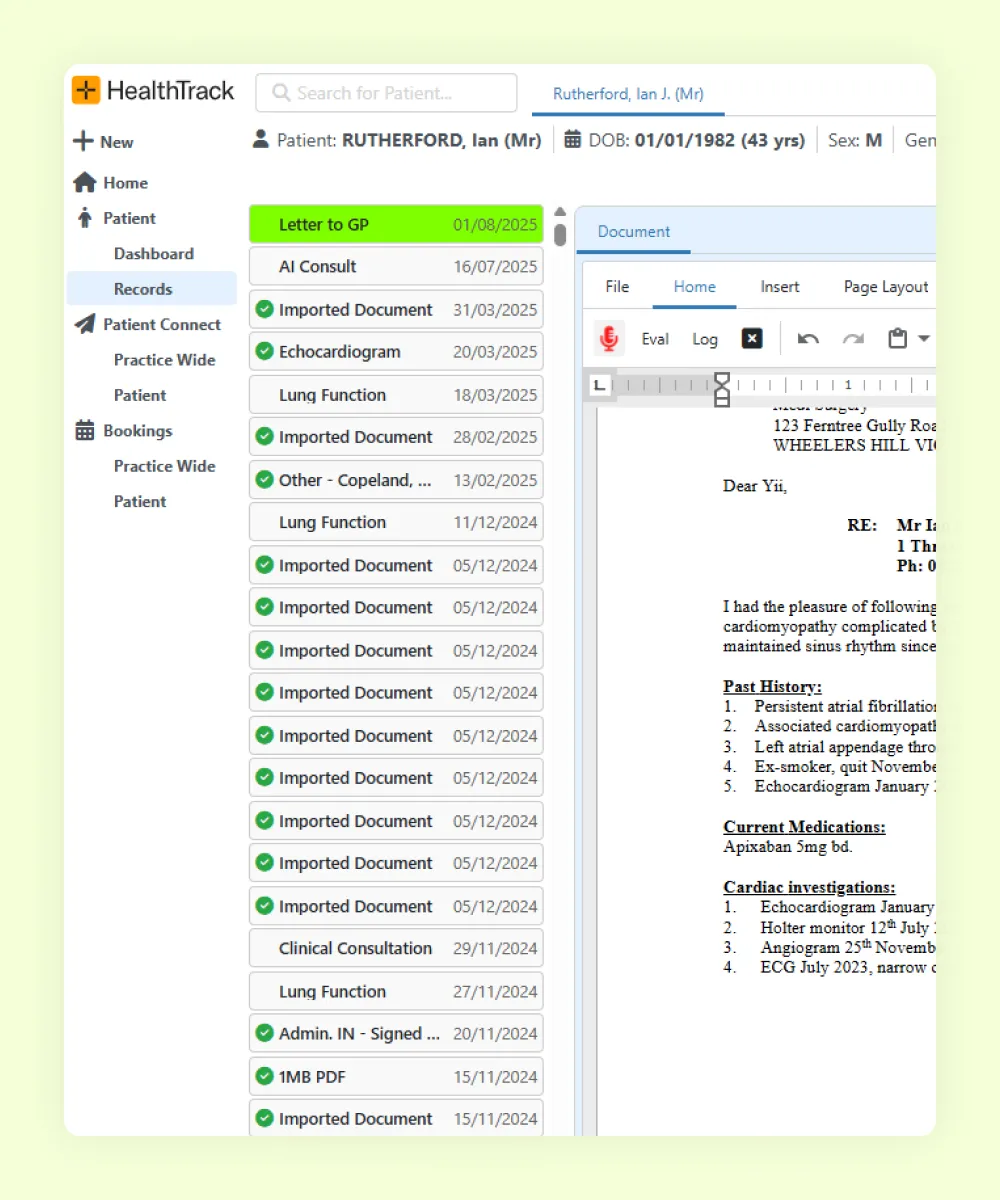Screen dimensions: 1000x1200
Task: Open the Page Layout ribbon tab
Action: tap(886, 287)
